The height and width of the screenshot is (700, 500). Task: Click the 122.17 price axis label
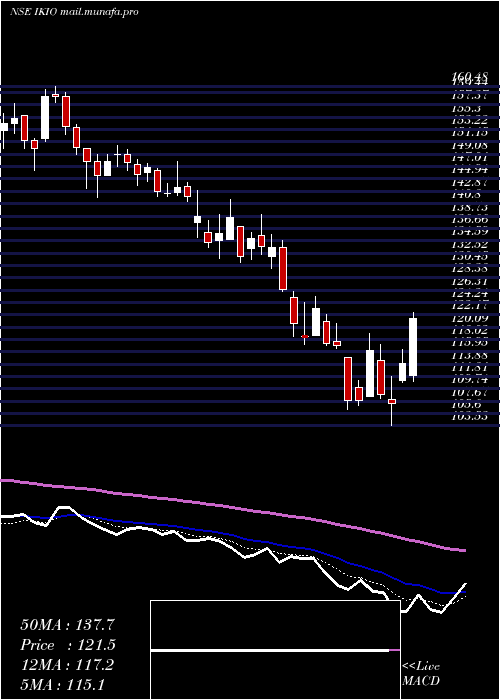click(469, 306)
